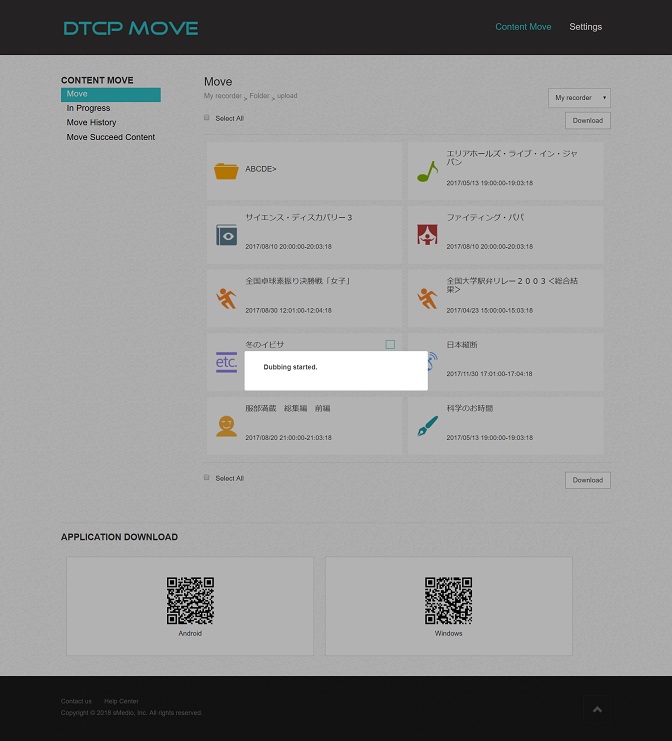This screenshot has width=672, height=741.
Task: Click the orange runner icon for relay race
Action: tap(427, 298)
